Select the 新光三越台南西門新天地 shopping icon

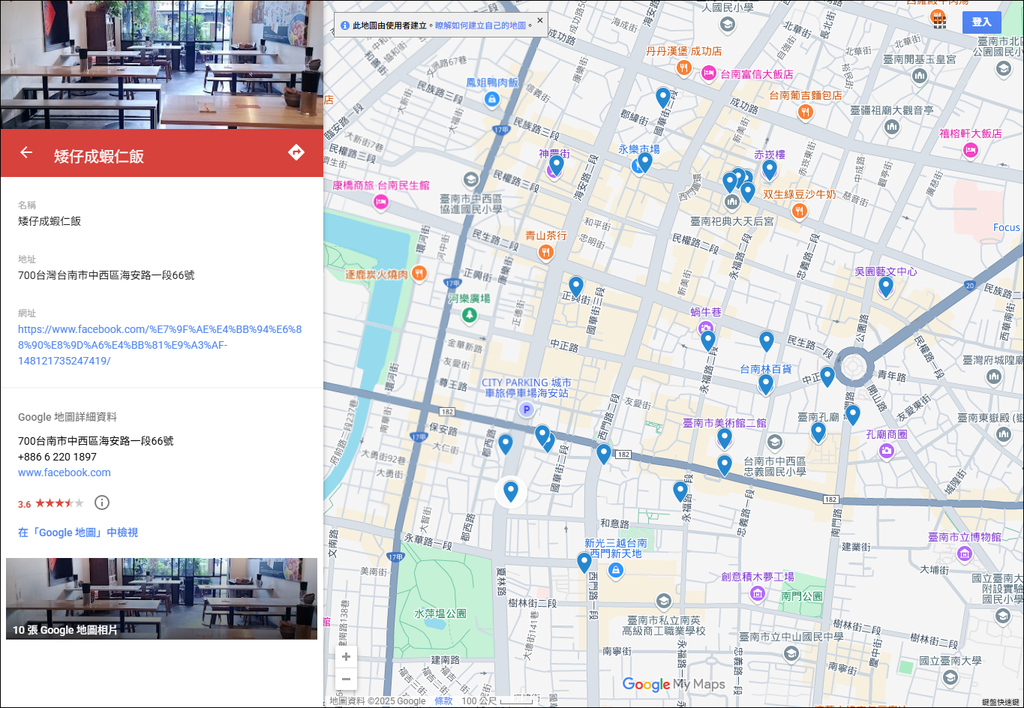pos(615,570)
